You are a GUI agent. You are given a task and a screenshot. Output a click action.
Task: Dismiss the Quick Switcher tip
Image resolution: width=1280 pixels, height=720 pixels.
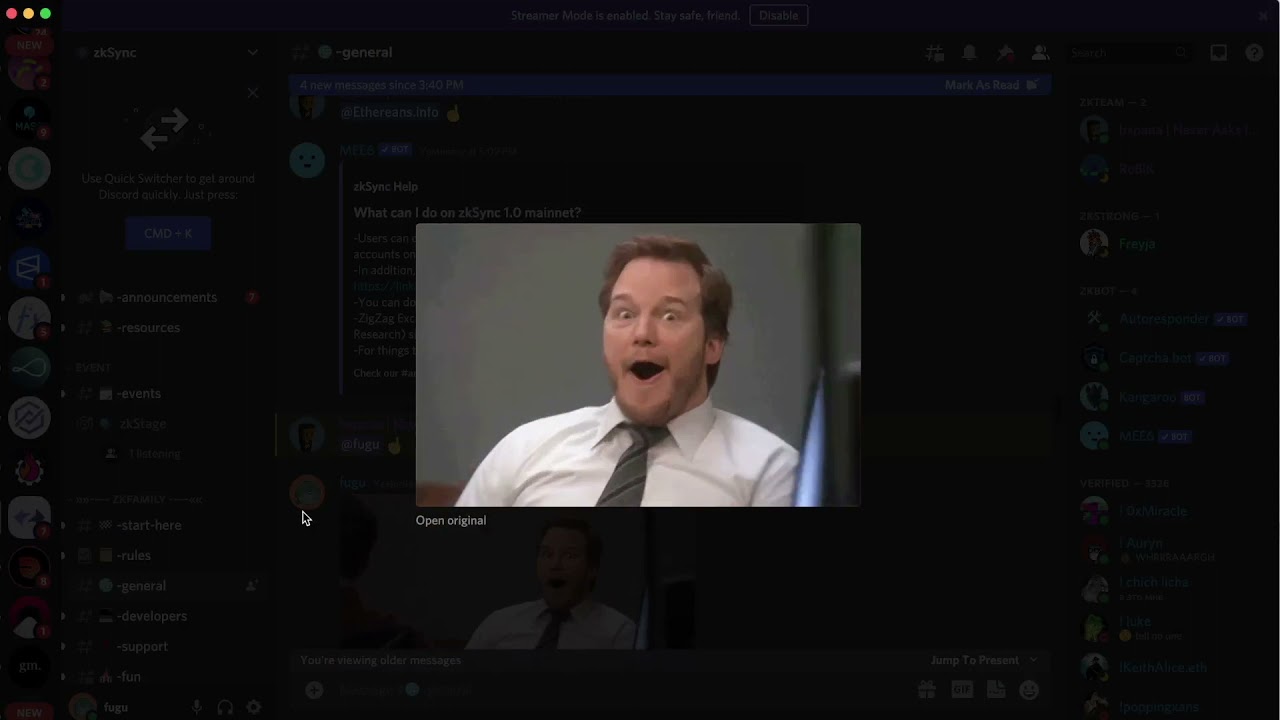pos(252,93)
